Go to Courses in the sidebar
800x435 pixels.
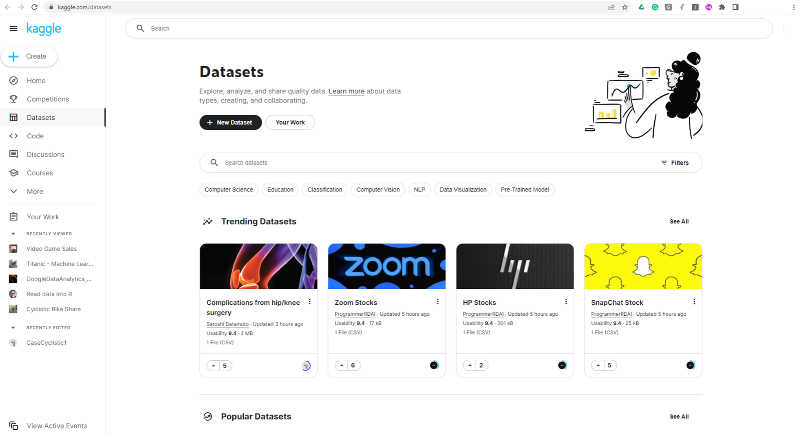pyautogui.click(x=40, y=173)
